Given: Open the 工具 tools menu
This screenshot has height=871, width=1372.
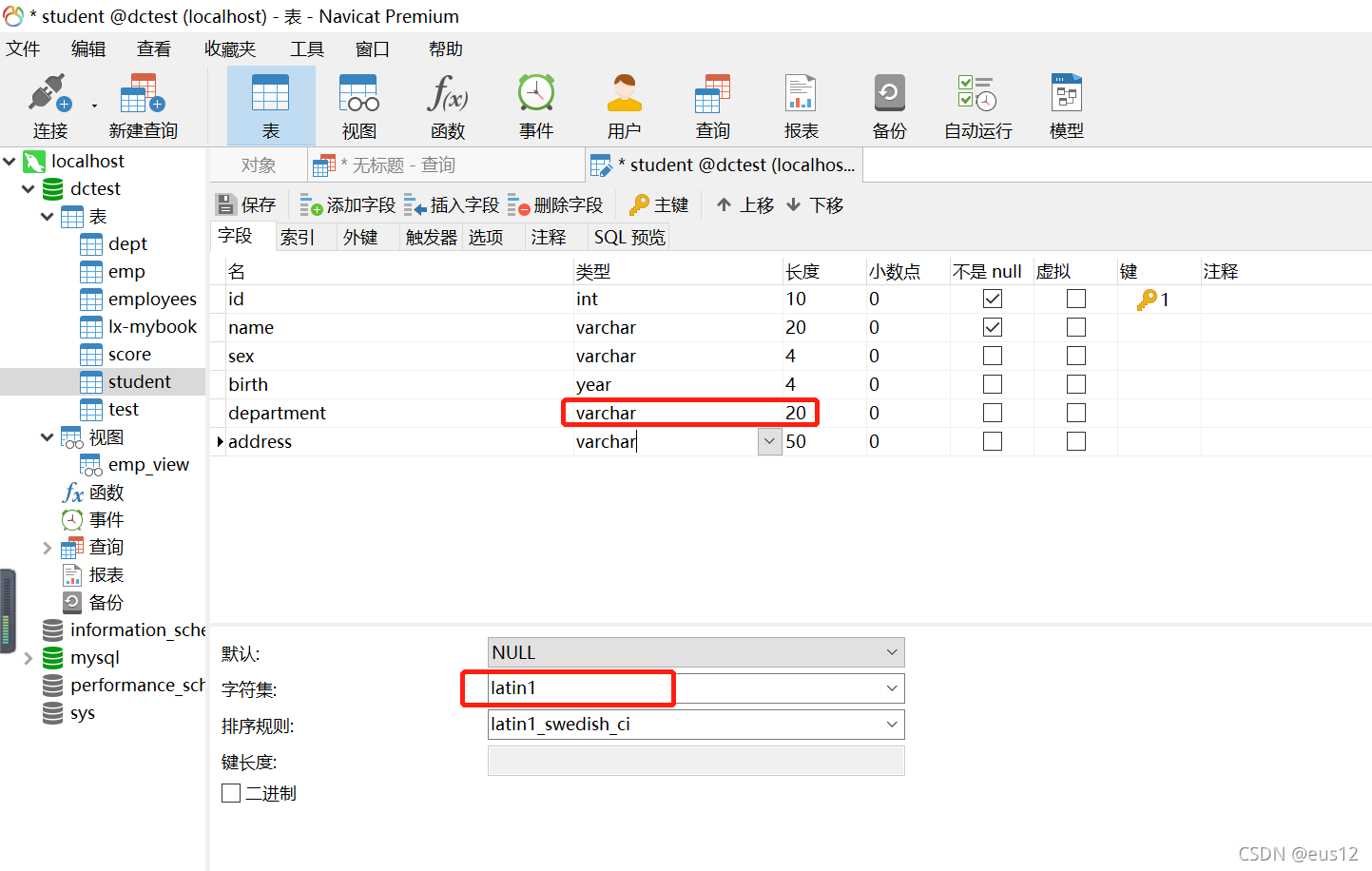Looking at the screenshot, I should pos(307,48).
